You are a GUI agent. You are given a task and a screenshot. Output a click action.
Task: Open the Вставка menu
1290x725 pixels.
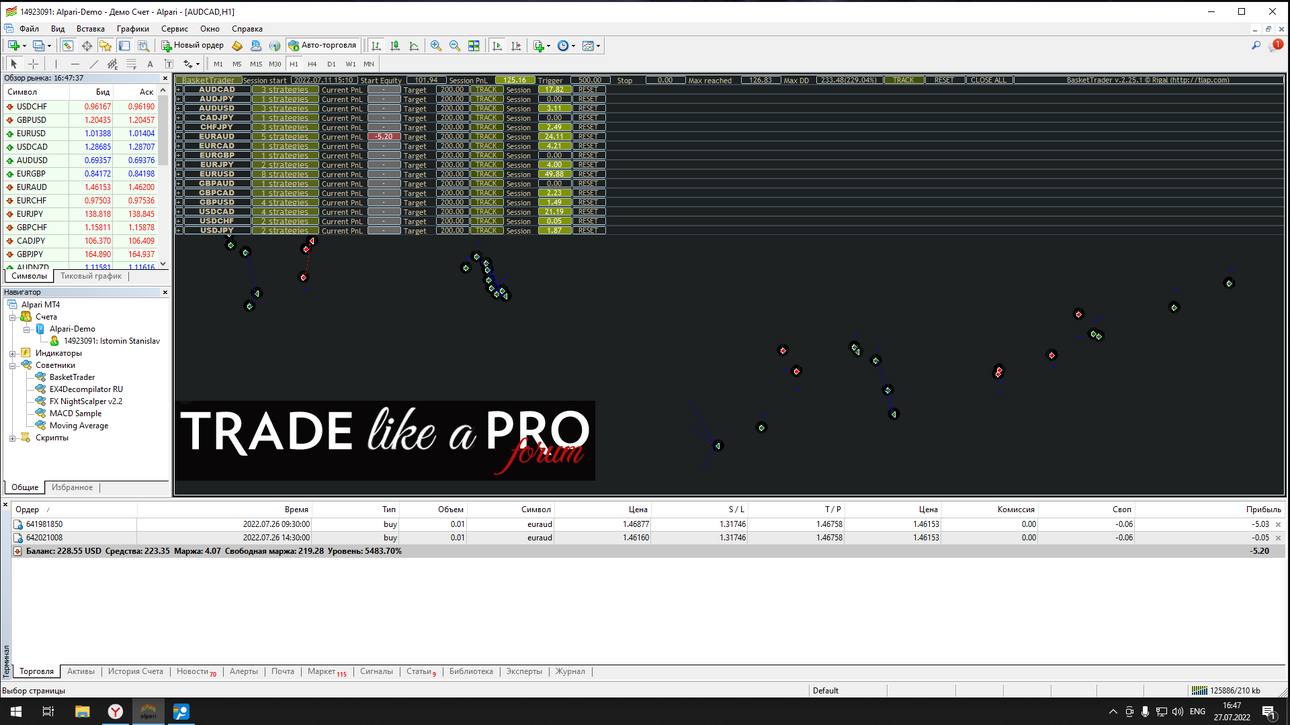tap(90, 29)
